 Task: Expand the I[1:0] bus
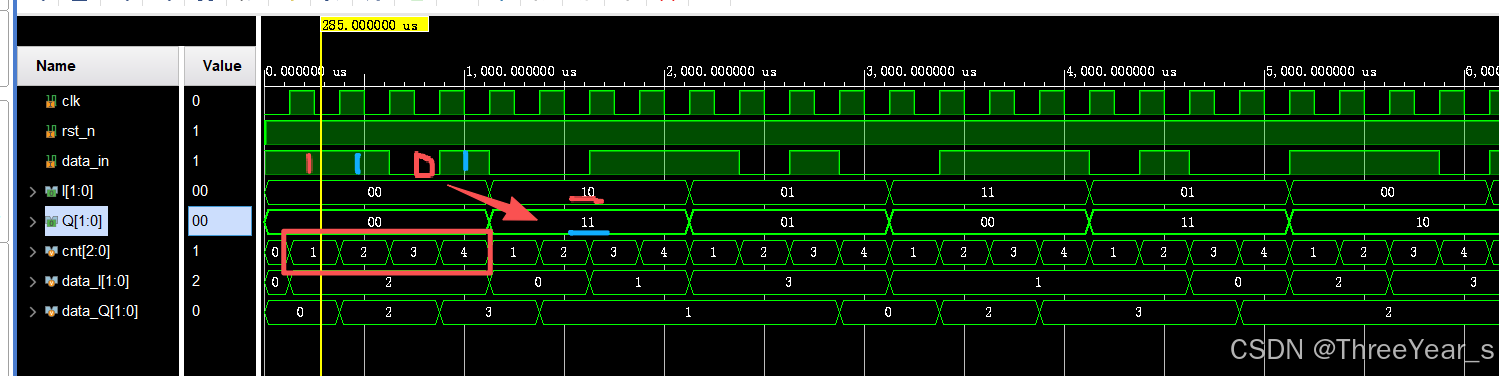point(33,191)
